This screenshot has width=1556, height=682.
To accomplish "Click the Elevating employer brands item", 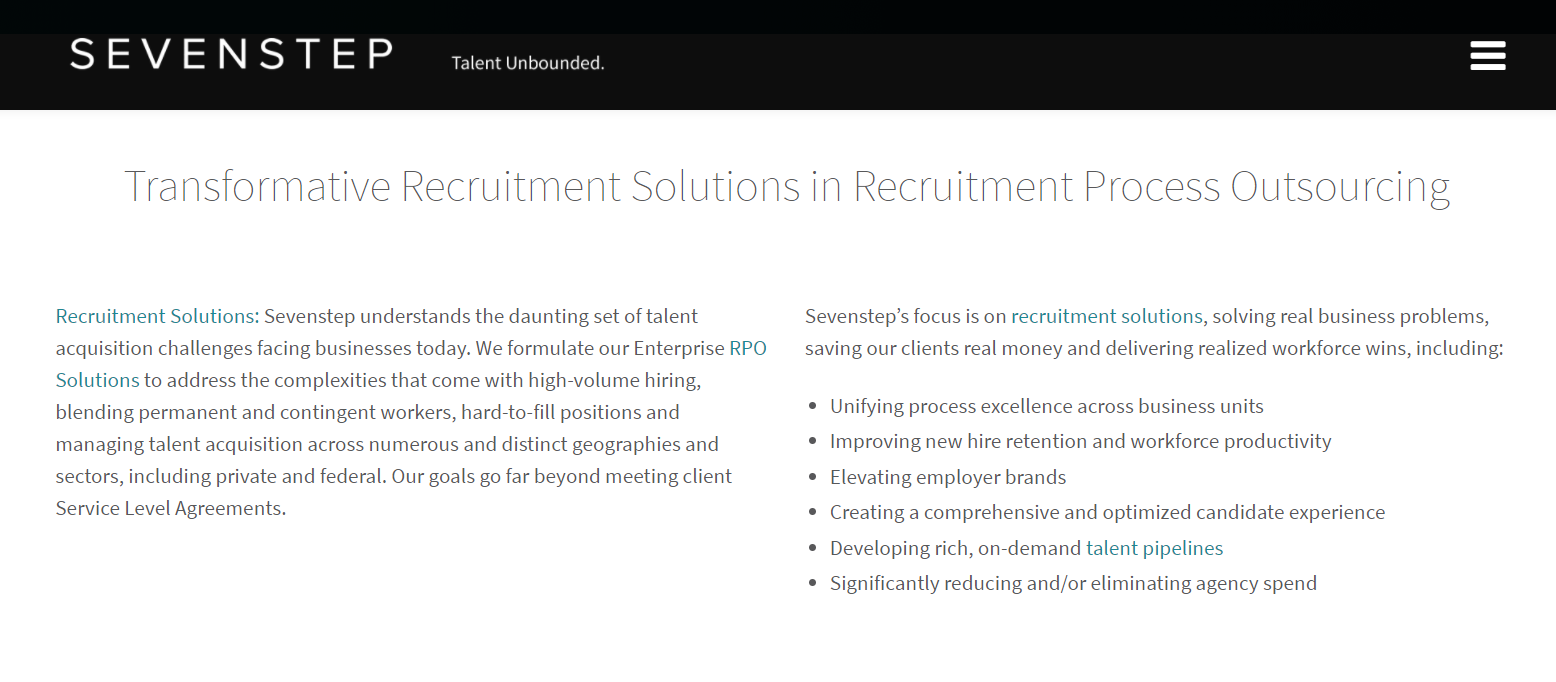I will 948,477.
